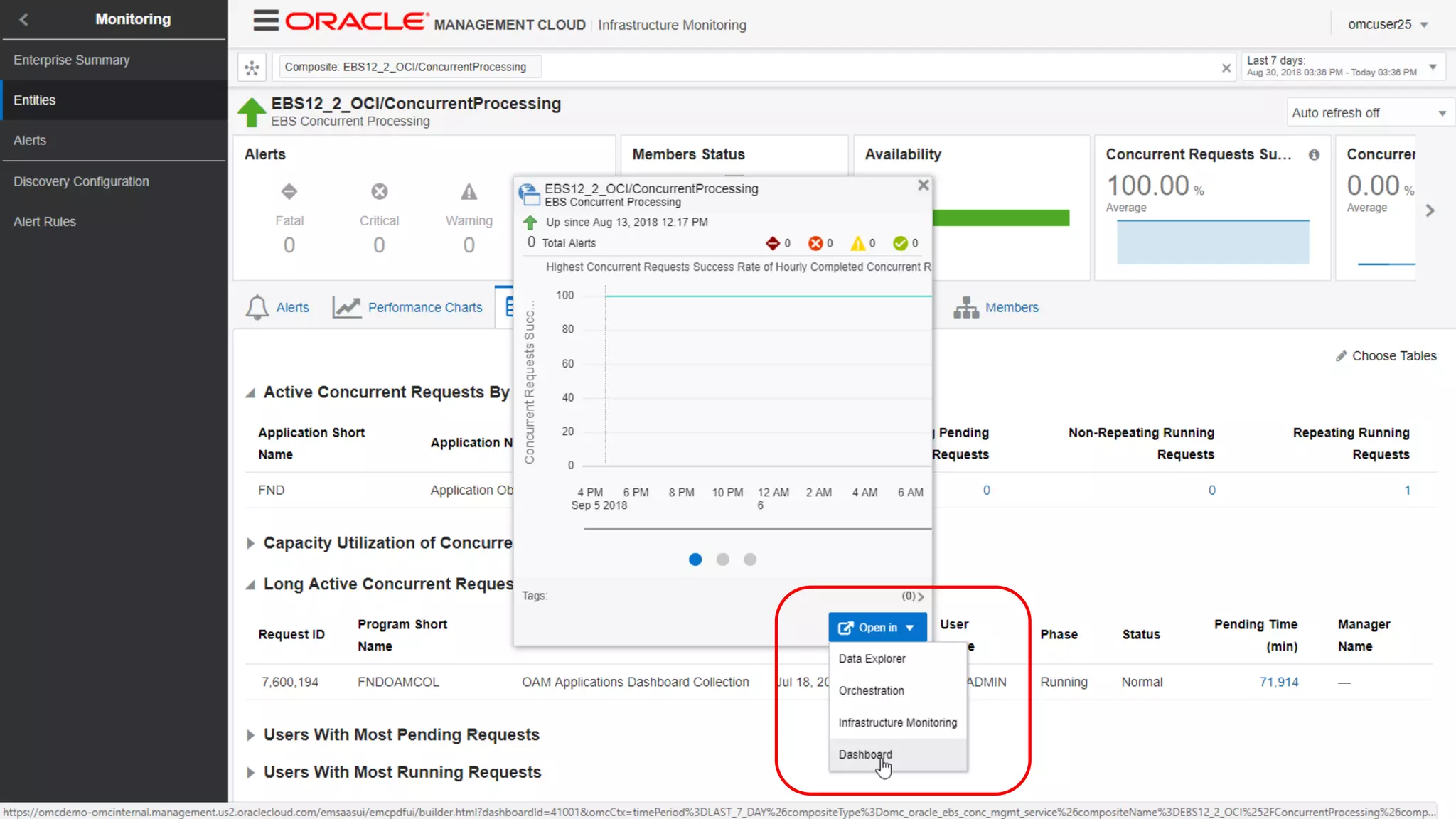Click the 71,914 pending time link
The width and height of the screenshot is (1456, 819).
(1278, 682)
